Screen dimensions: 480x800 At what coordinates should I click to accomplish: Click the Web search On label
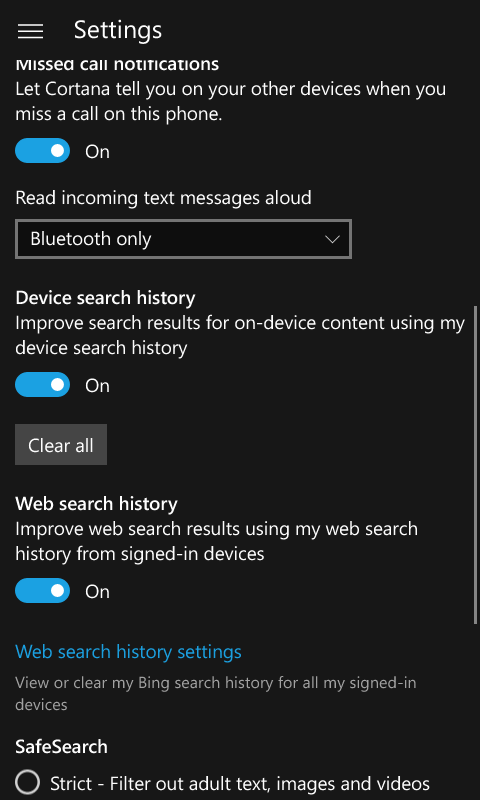(x=97, y=591)
